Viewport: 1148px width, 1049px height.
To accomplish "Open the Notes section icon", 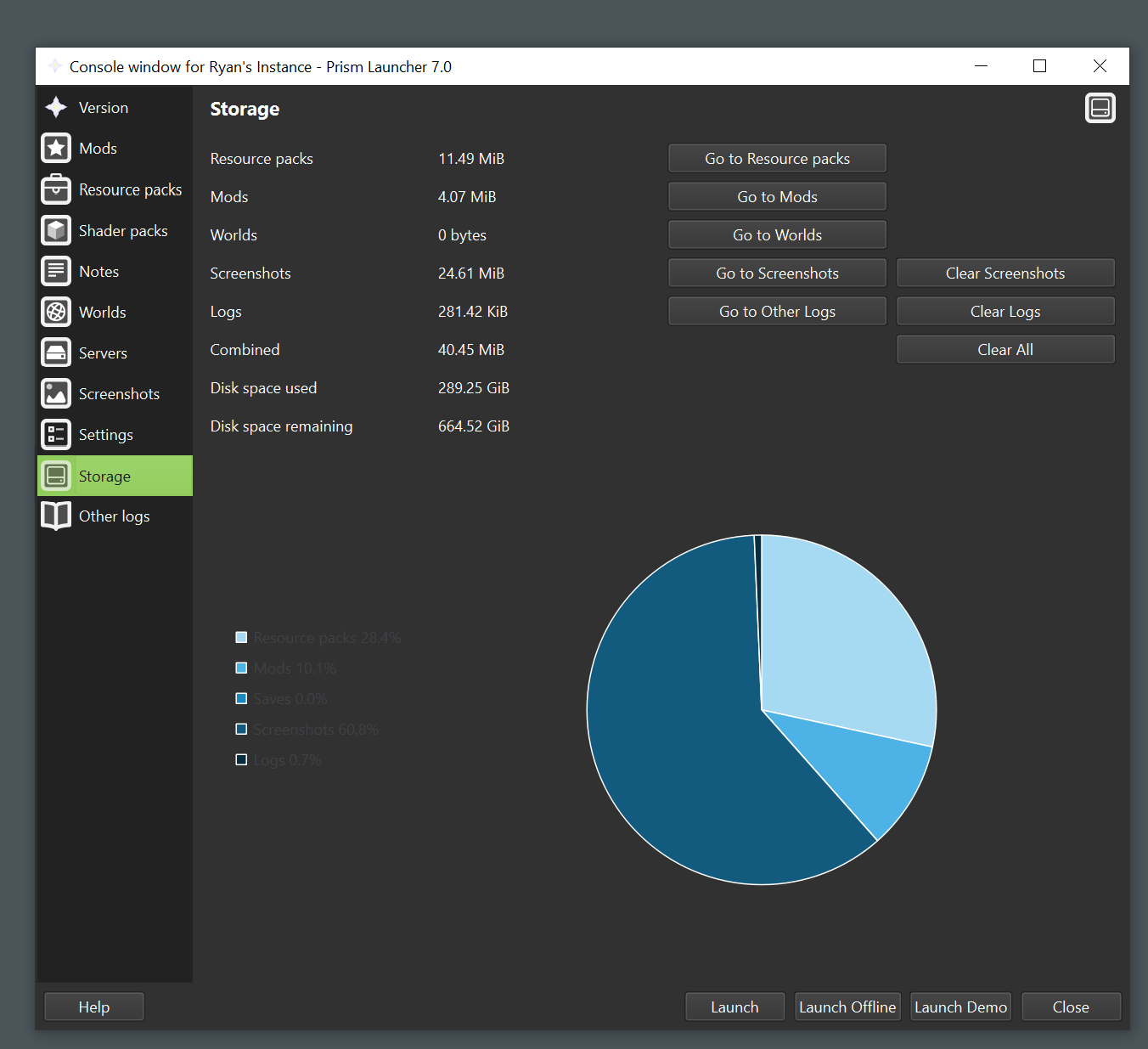I will tap(55, 271).
